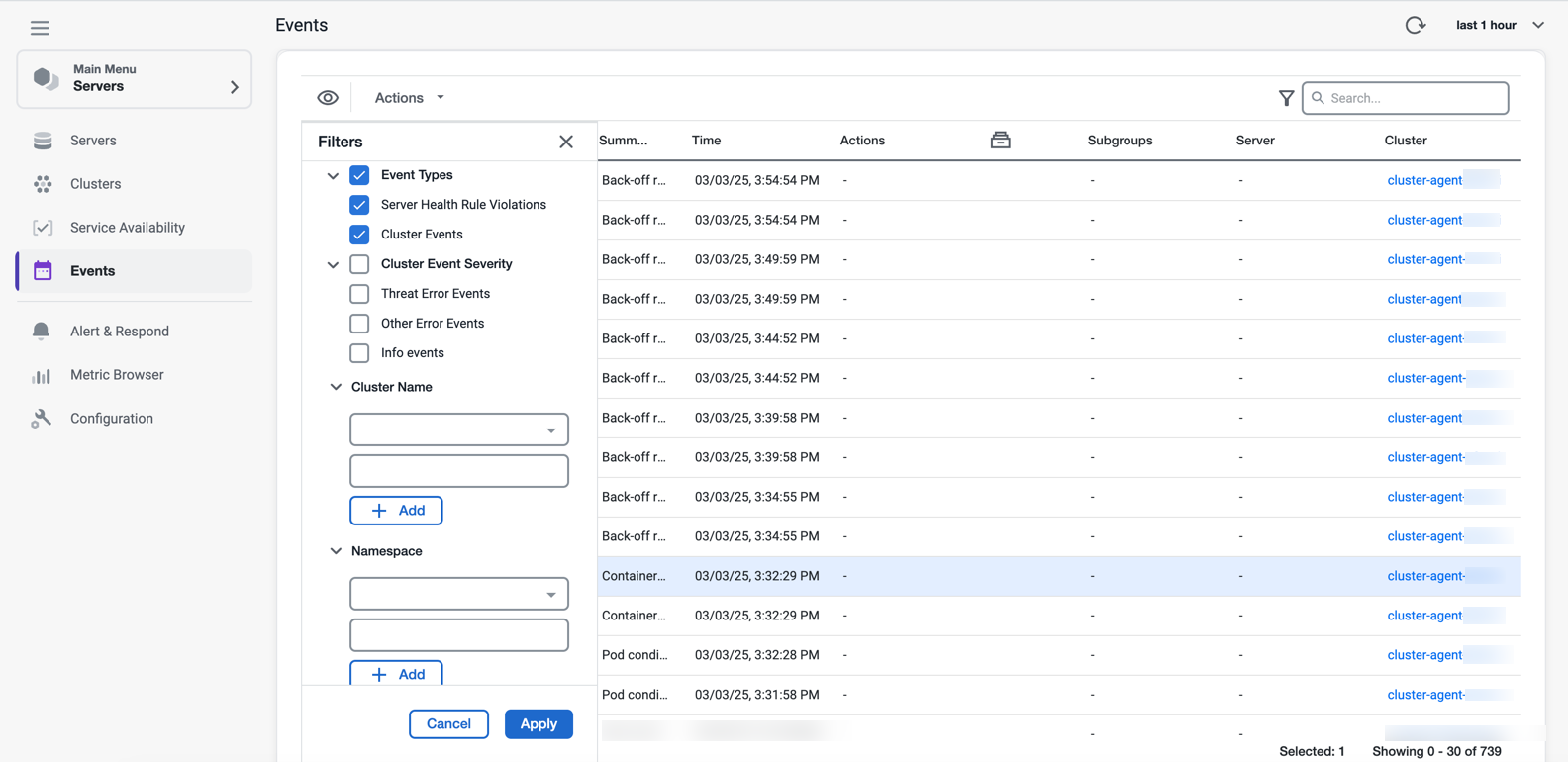Open the hamburger navigation menu
Viewport: 1568px width, 762px height.
point(40,28)
